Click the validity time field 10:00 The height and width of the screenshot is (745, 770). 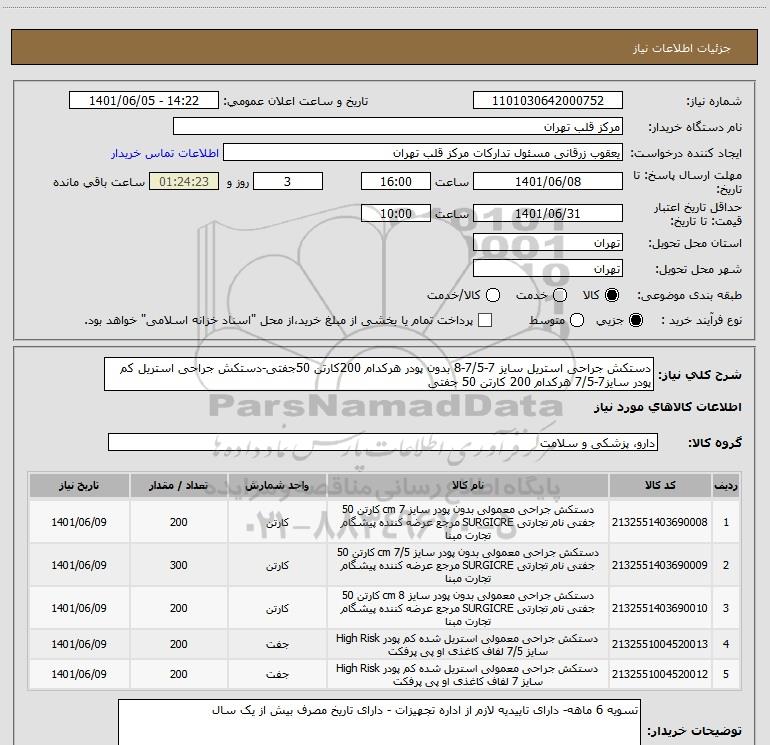click(396, 213)
